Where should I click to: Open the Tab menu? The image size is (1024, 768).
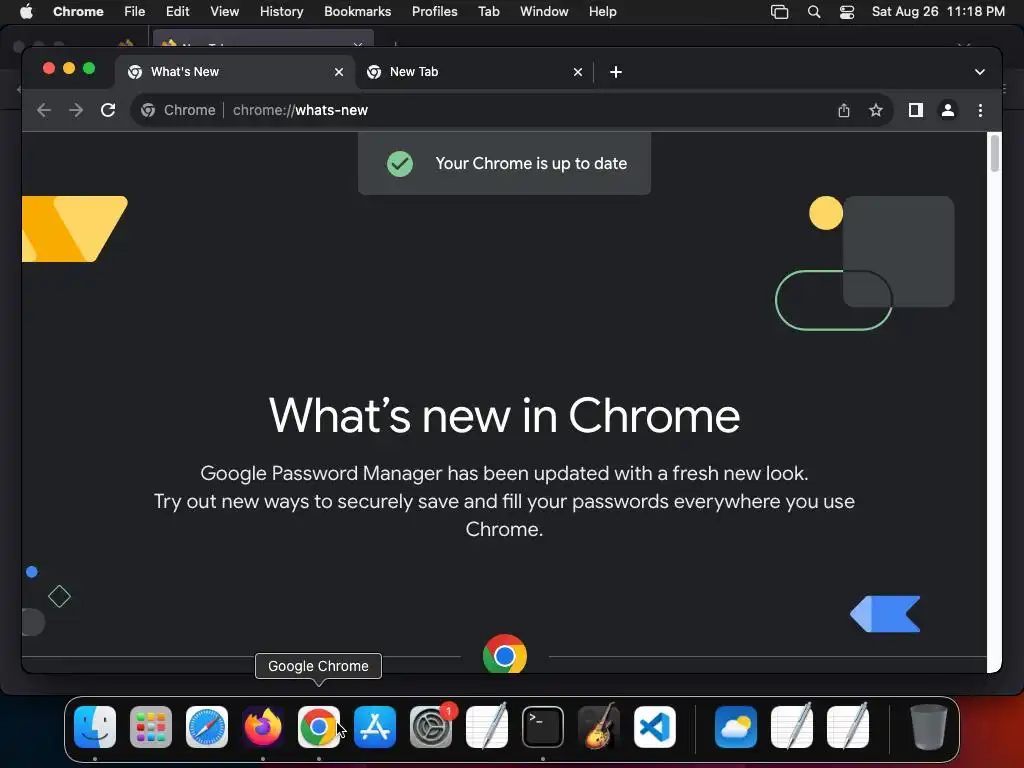(488, 12)
